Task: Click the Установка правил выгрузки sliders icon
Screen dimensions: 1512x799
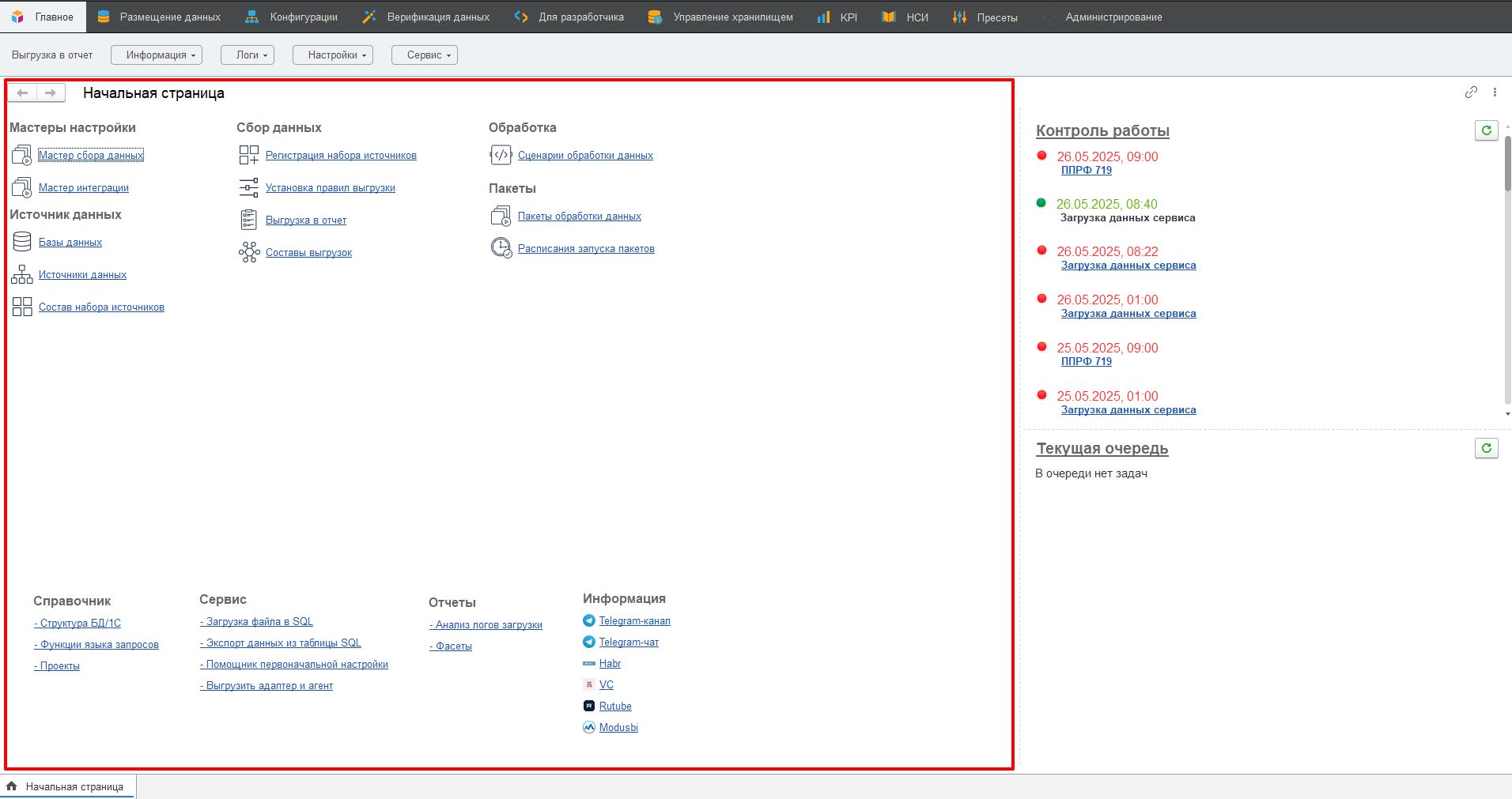Action: click(249, 187)
